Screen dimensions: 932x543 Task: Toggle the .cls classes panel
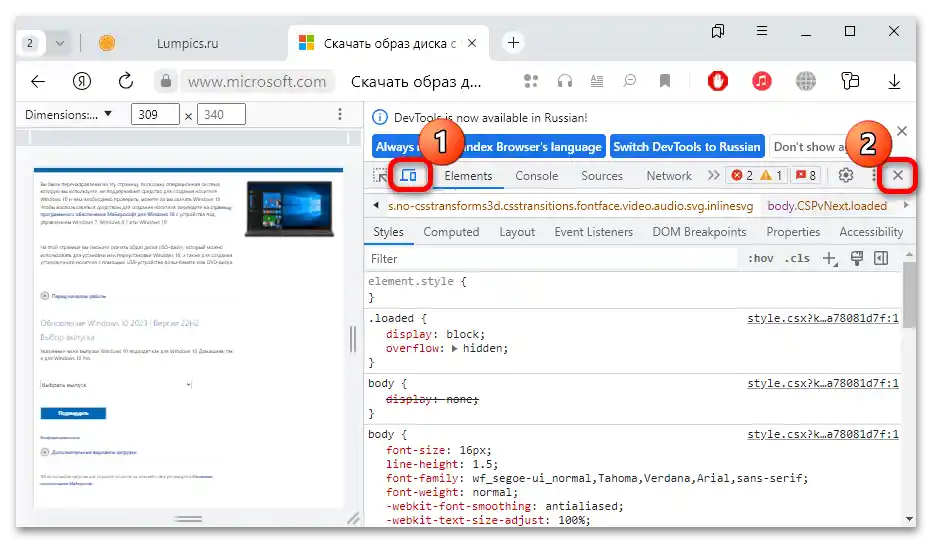coord(796,258)
